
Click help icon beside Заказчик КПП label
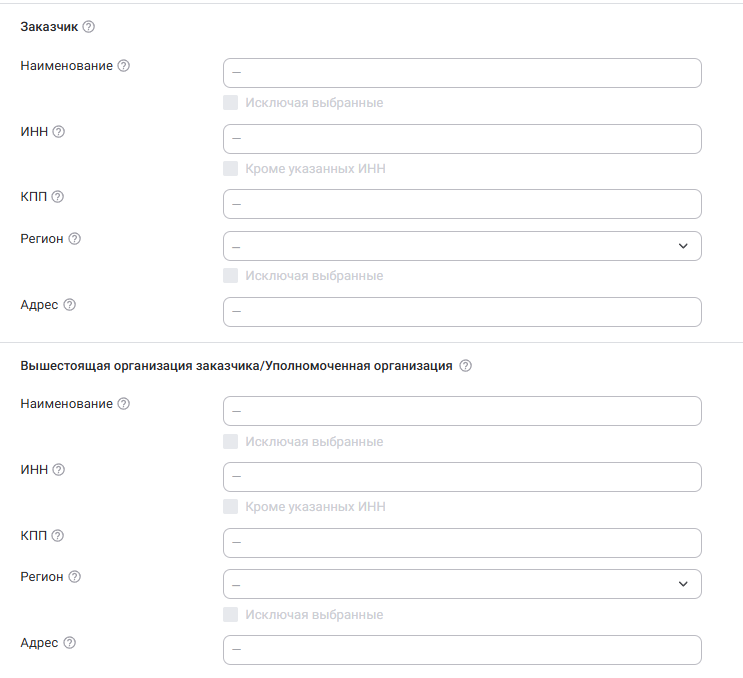click(57, 198)
